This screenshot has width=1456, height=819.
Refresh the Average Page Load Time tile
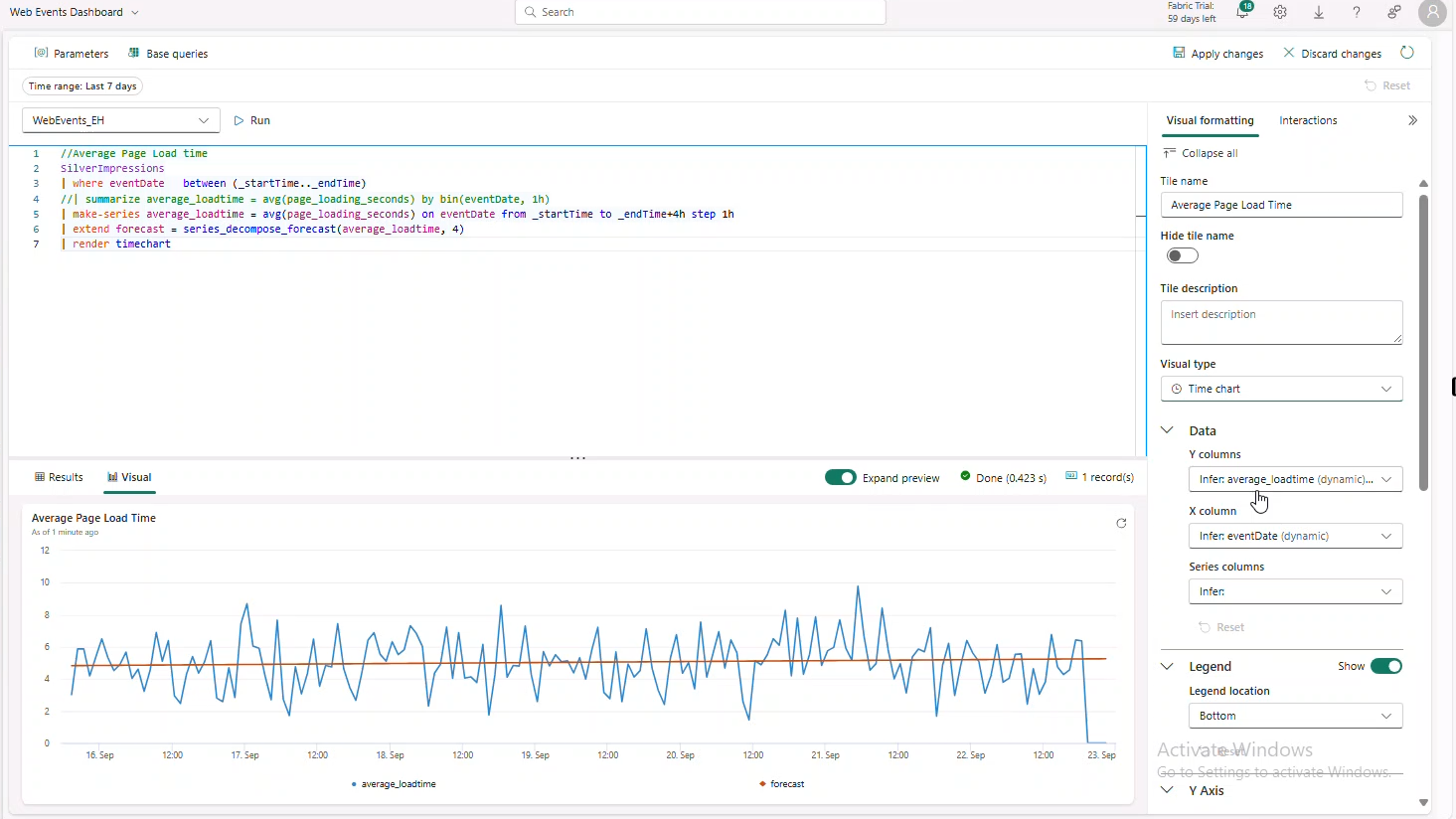tap(1121, 523)
